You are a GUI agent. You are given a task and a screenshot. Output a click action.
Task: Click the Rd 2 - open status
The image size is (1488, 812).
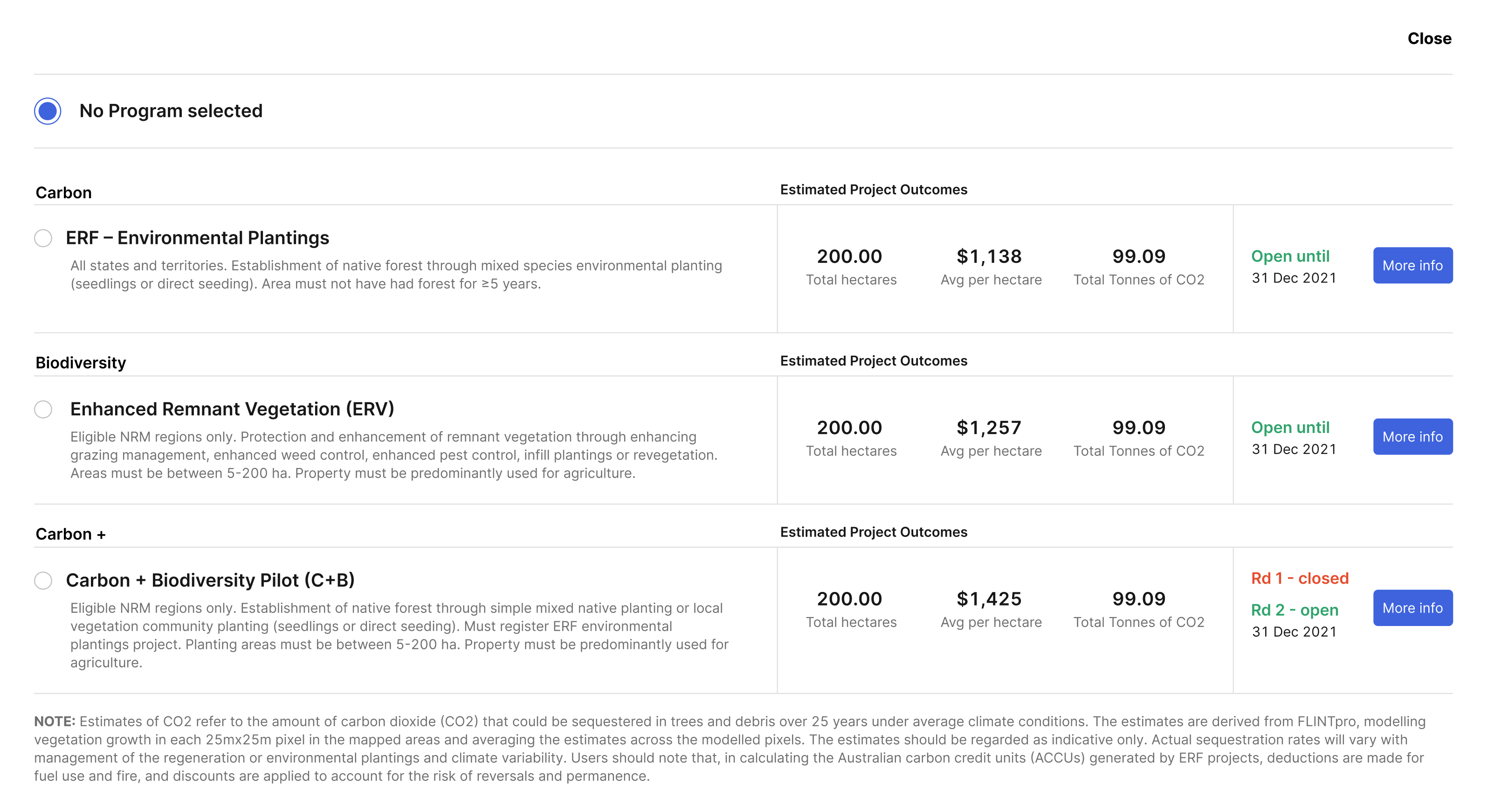[1295, 611]
